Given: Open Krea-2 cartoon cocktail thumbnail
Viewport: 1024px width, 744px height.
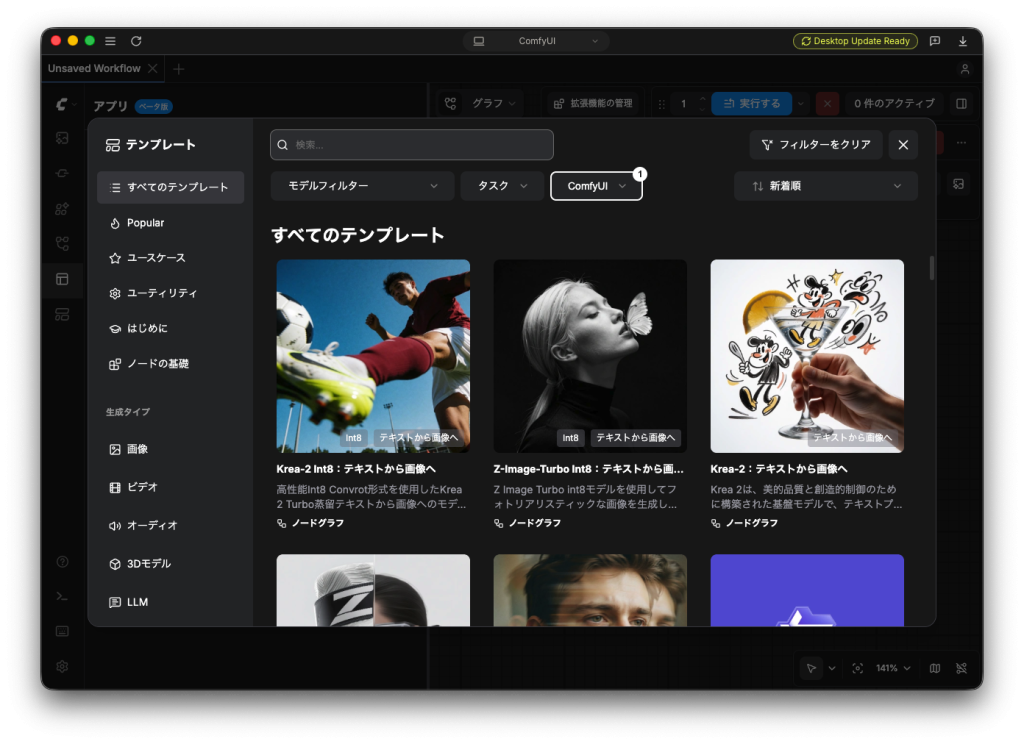Looking at the screenshot, I should (x=807, y=356).
